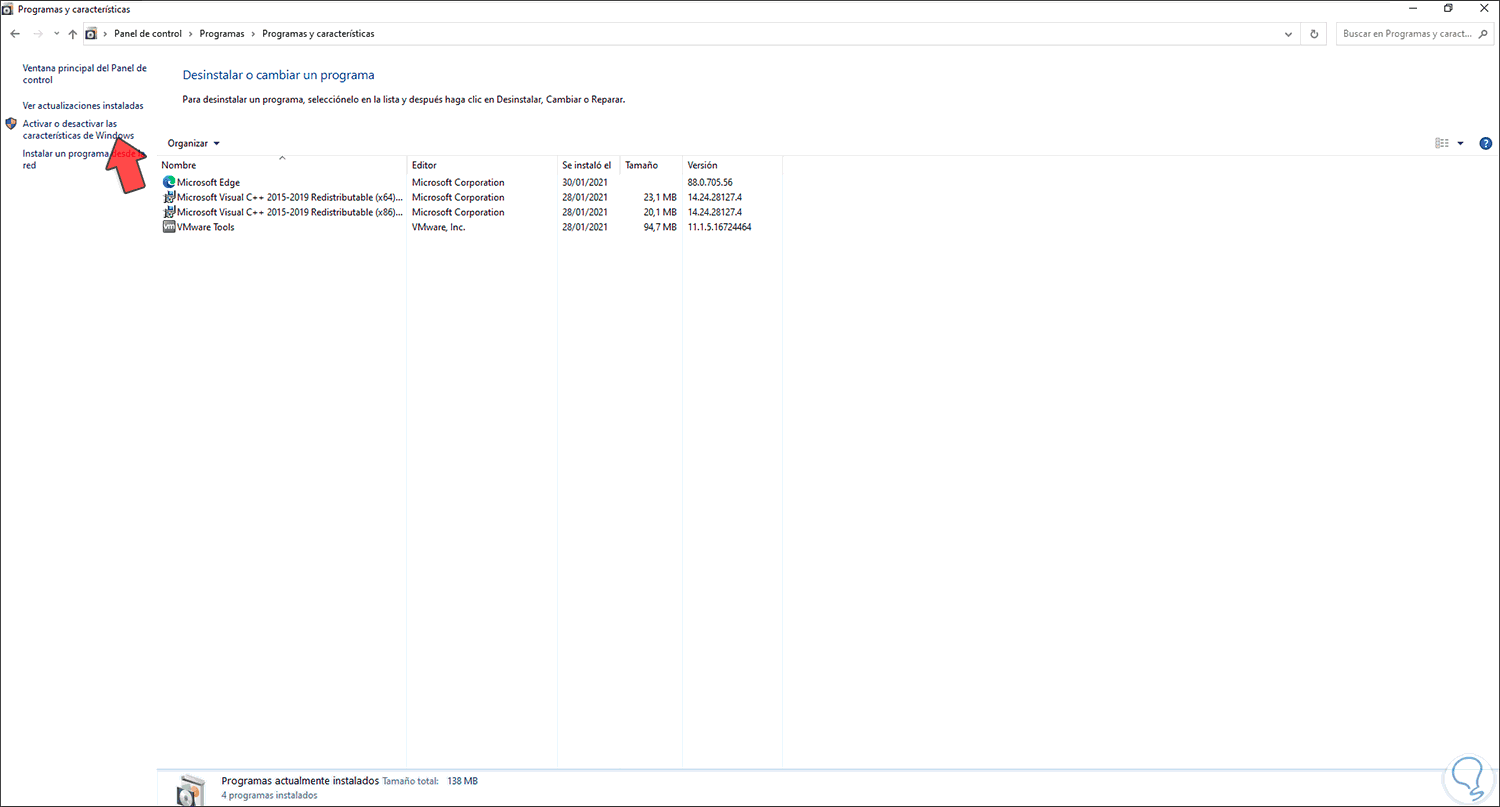The height and width of the screenshot is (807, 1500).
Task: Click the magnifier search icon
Action: pos(1483,34)
